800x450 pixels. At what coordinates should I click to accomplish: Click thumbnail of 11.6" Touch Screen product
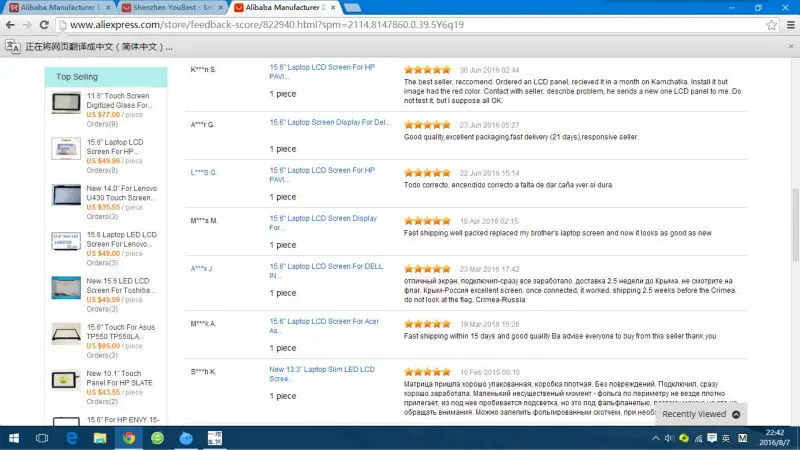66,103
